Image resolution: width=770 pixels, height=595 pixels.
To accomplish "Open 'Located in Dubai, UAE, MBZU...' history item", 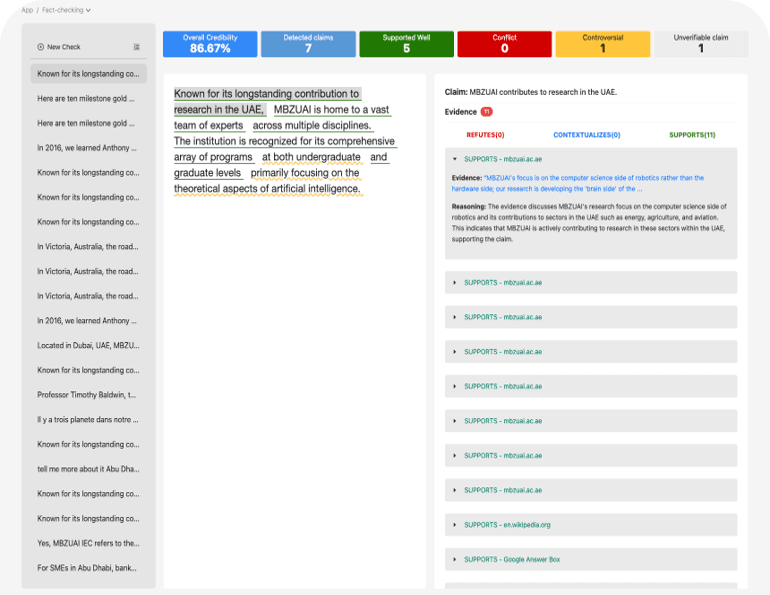I will tap(88, 346).
